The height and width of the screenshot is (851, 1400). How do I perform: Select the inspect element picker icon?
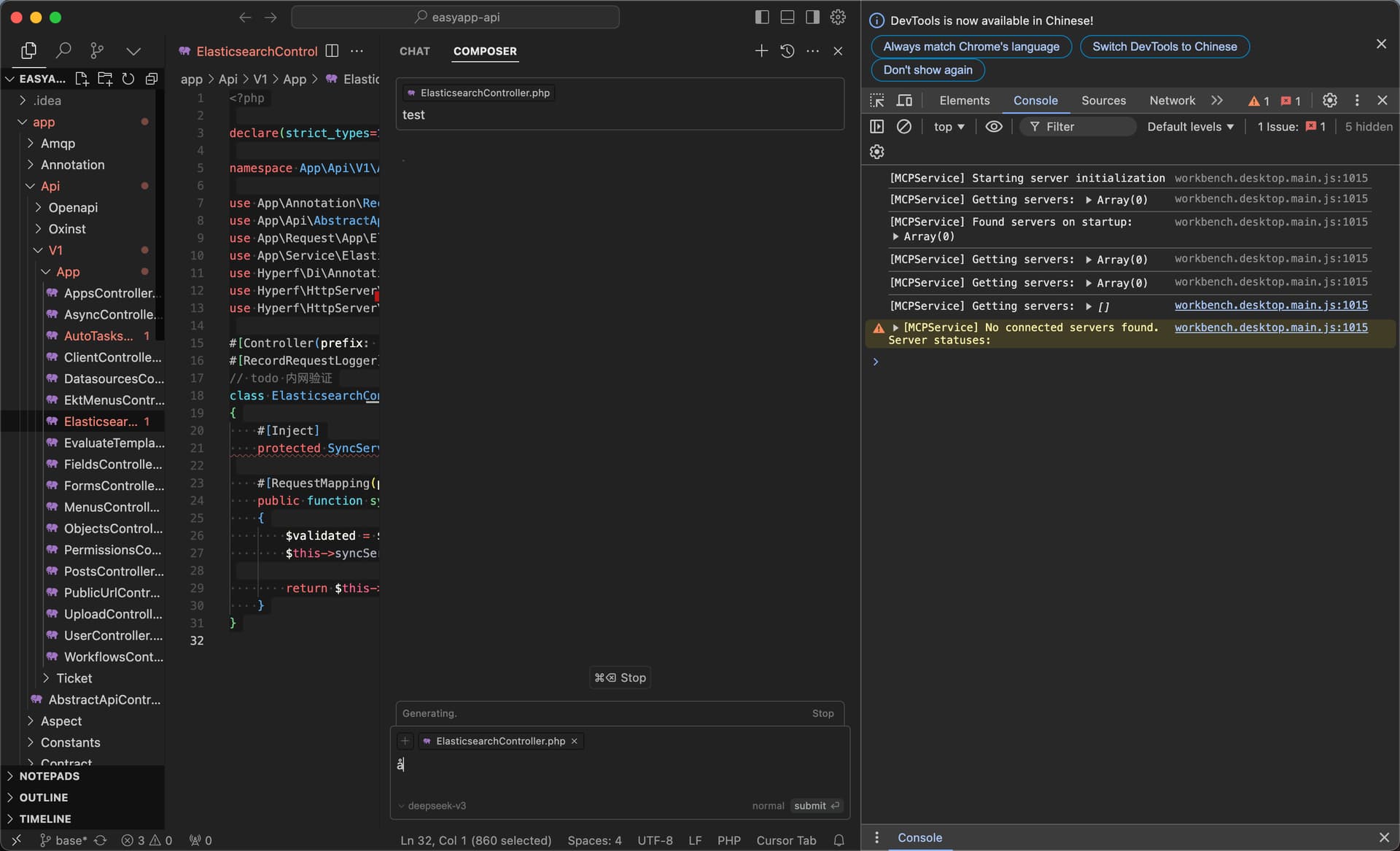[x=877, y=101]
